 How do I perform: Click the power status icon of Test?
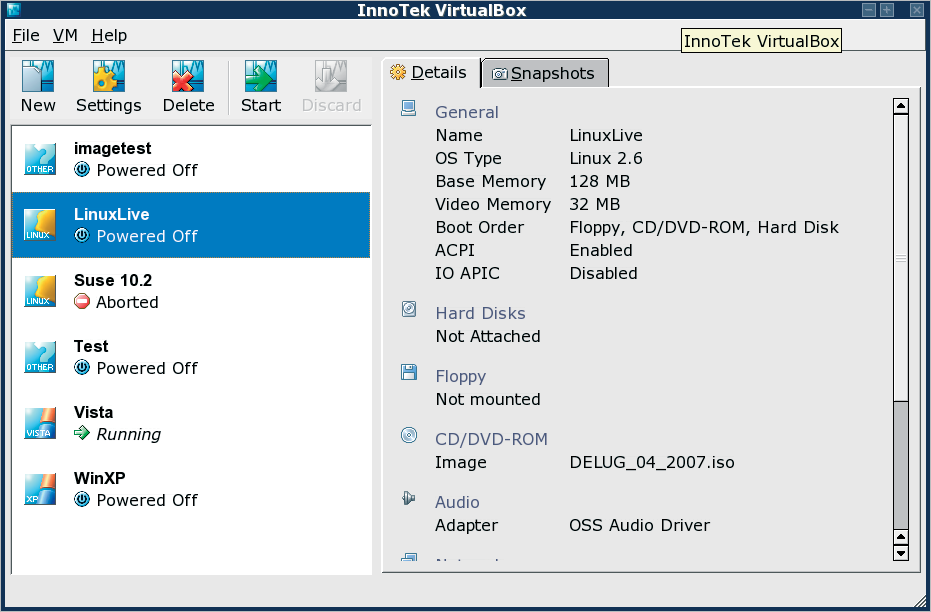(x=82, y=367)
